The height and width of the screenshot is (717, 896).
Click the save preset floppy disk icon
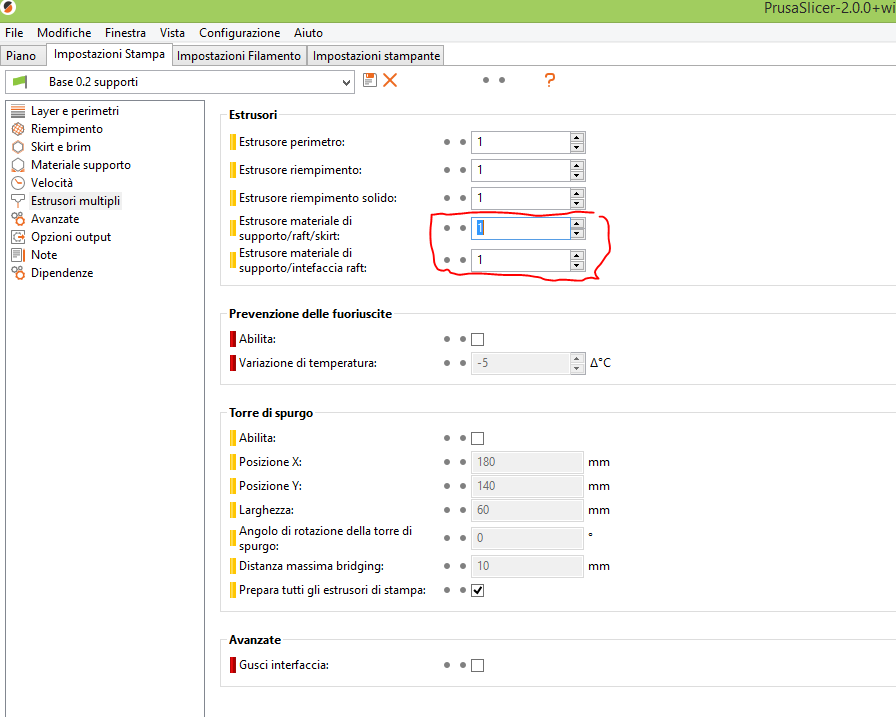[370, 80]
